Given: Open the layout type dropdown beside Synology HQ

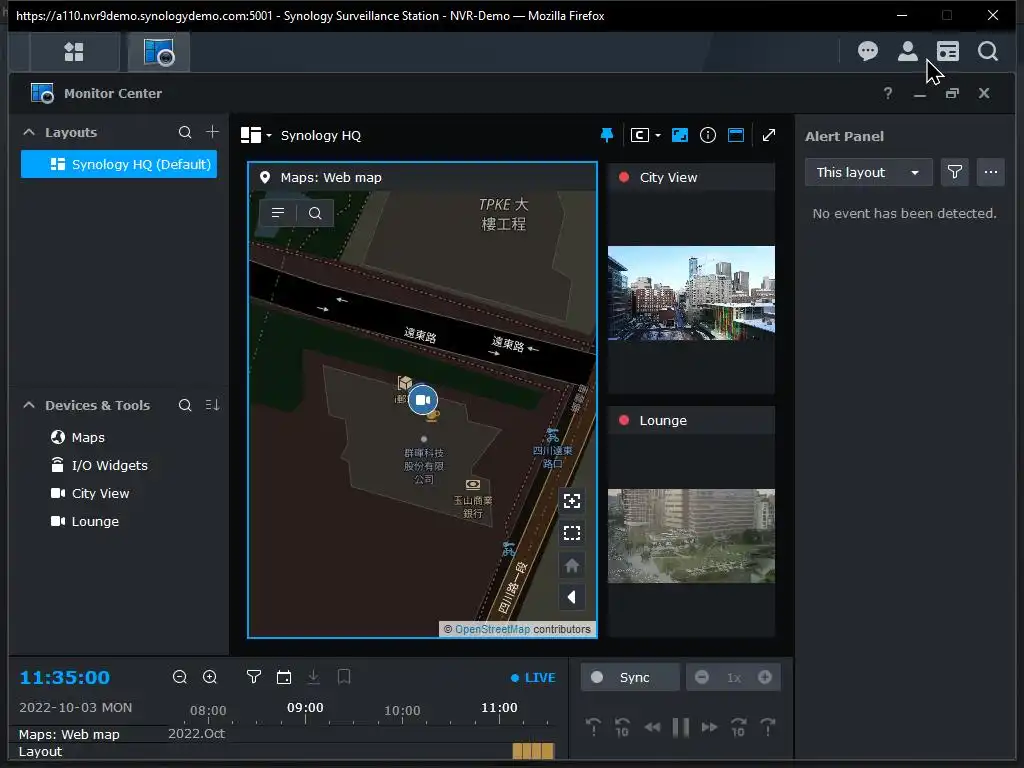Looking at the screenshot, I should point(256,135).
